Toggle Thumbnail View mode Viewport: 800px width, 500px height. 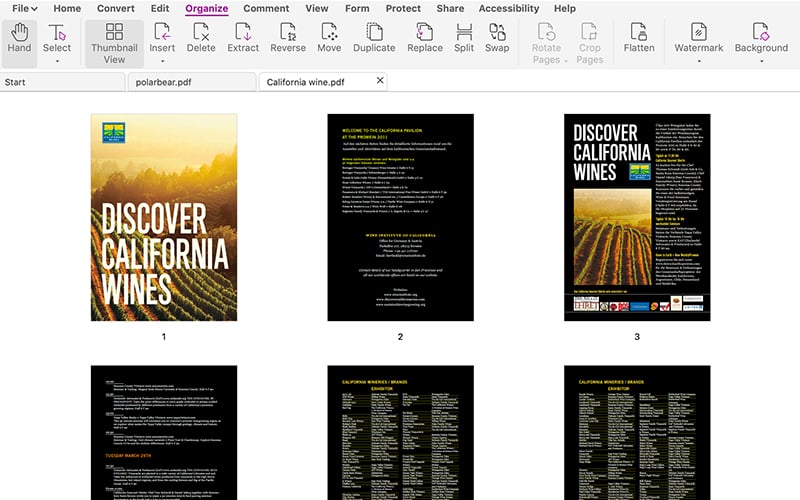point(114,44)
